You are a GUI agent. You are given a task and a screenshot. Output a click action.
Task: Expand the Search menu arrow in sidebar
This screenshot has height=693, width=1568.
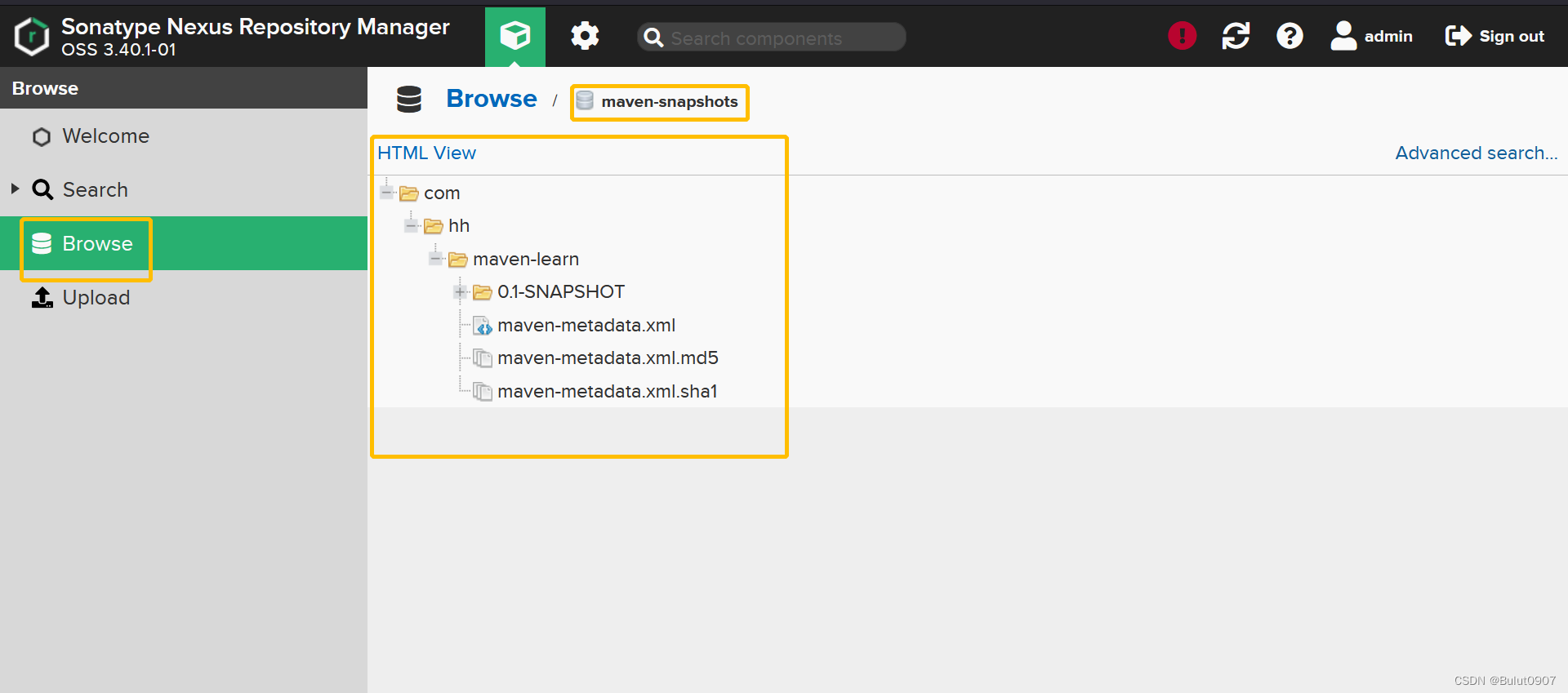pos(15,189)
